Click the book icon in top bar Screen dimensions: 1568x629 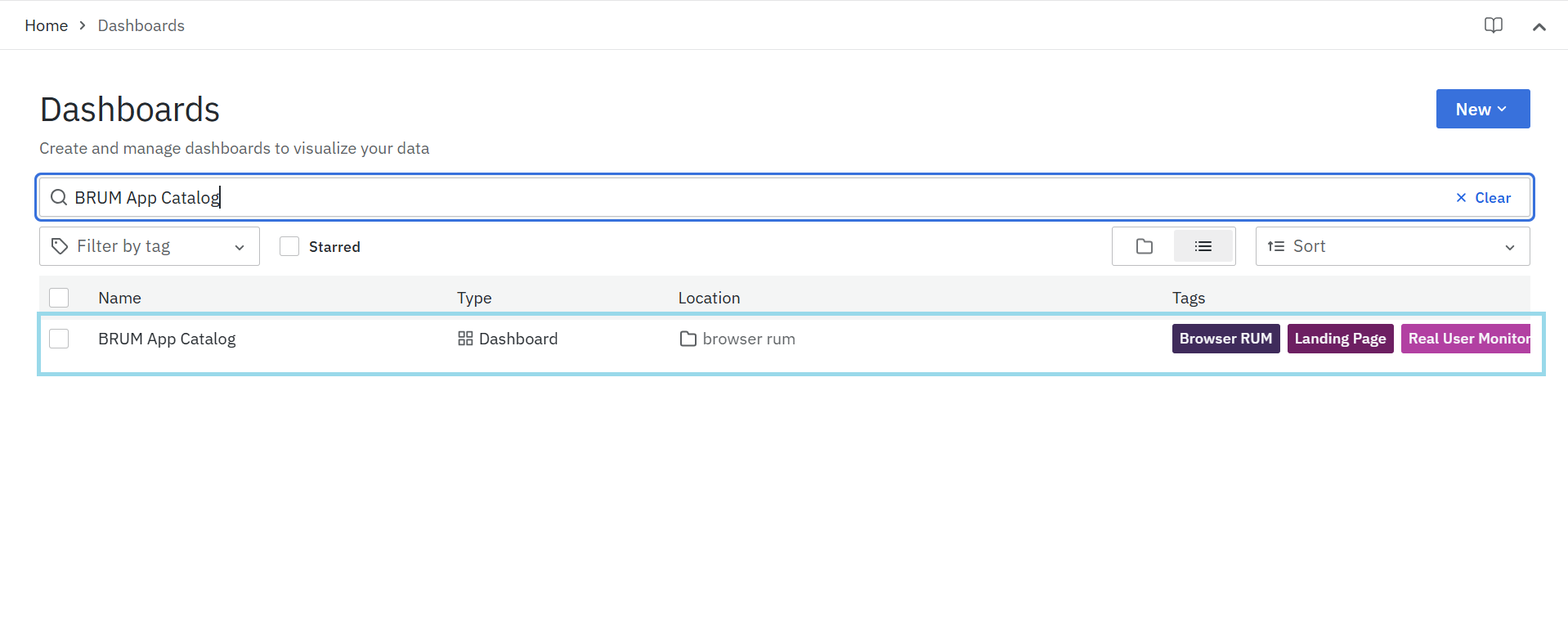(x=1493, y=25)
